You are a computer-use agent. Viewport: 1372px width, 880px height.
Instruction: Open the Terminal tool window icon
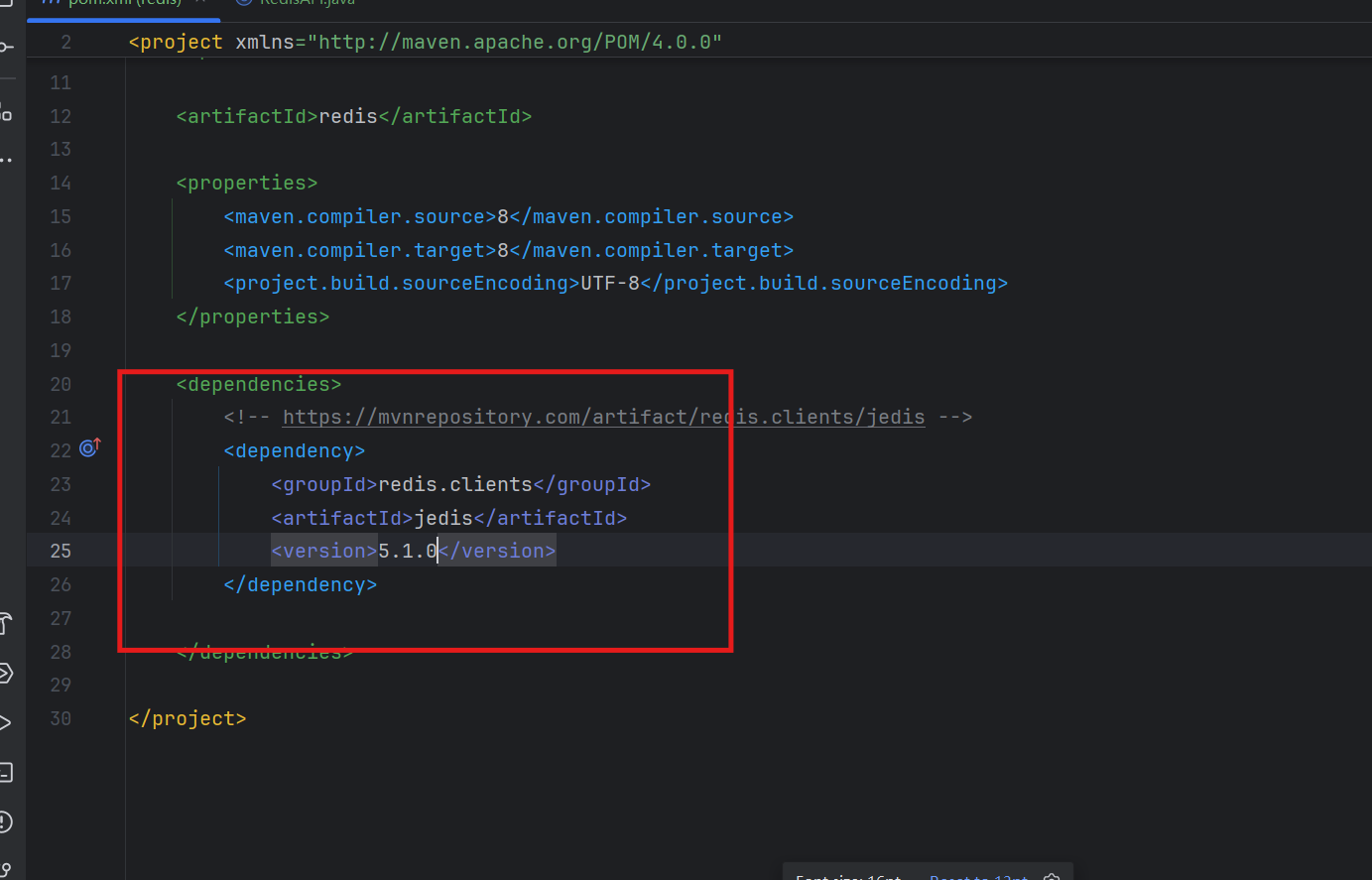5,772
